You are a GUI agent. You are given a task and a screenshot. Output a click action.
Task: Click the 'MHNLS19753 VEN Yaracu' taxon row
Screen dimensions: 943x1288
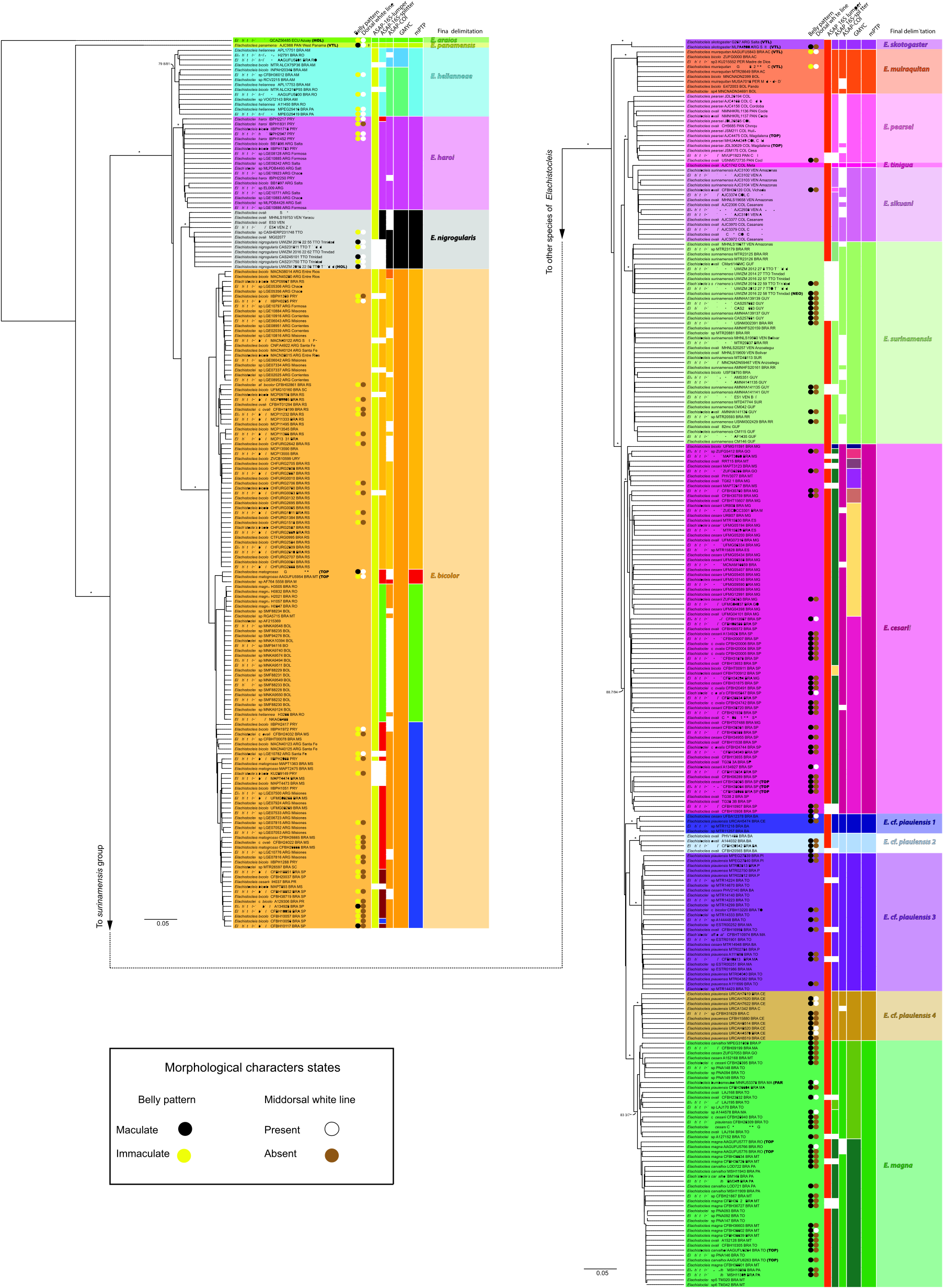tap(274, 217)
